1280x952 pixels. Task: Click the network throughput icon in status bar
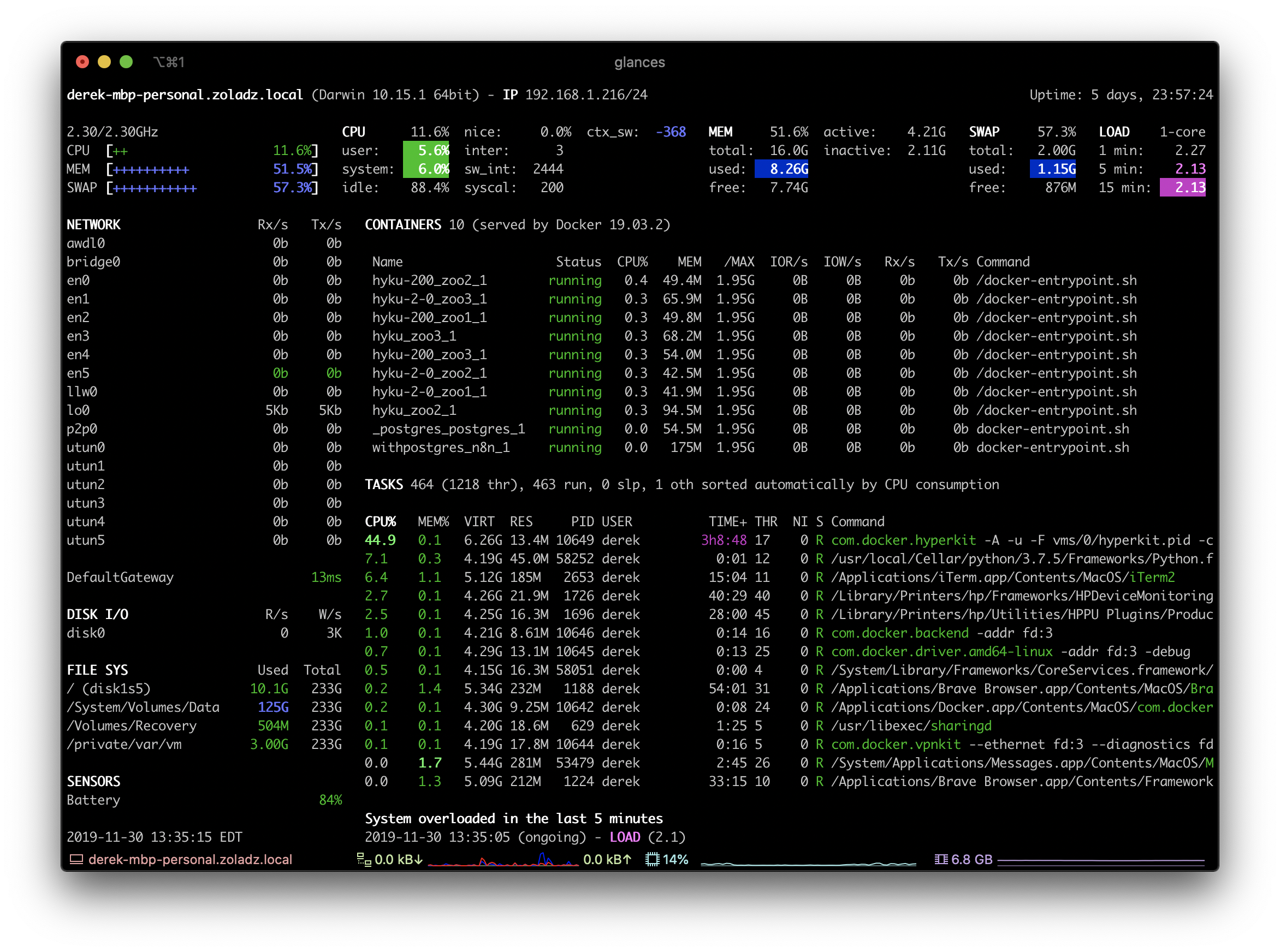click(x=364, y=859)
